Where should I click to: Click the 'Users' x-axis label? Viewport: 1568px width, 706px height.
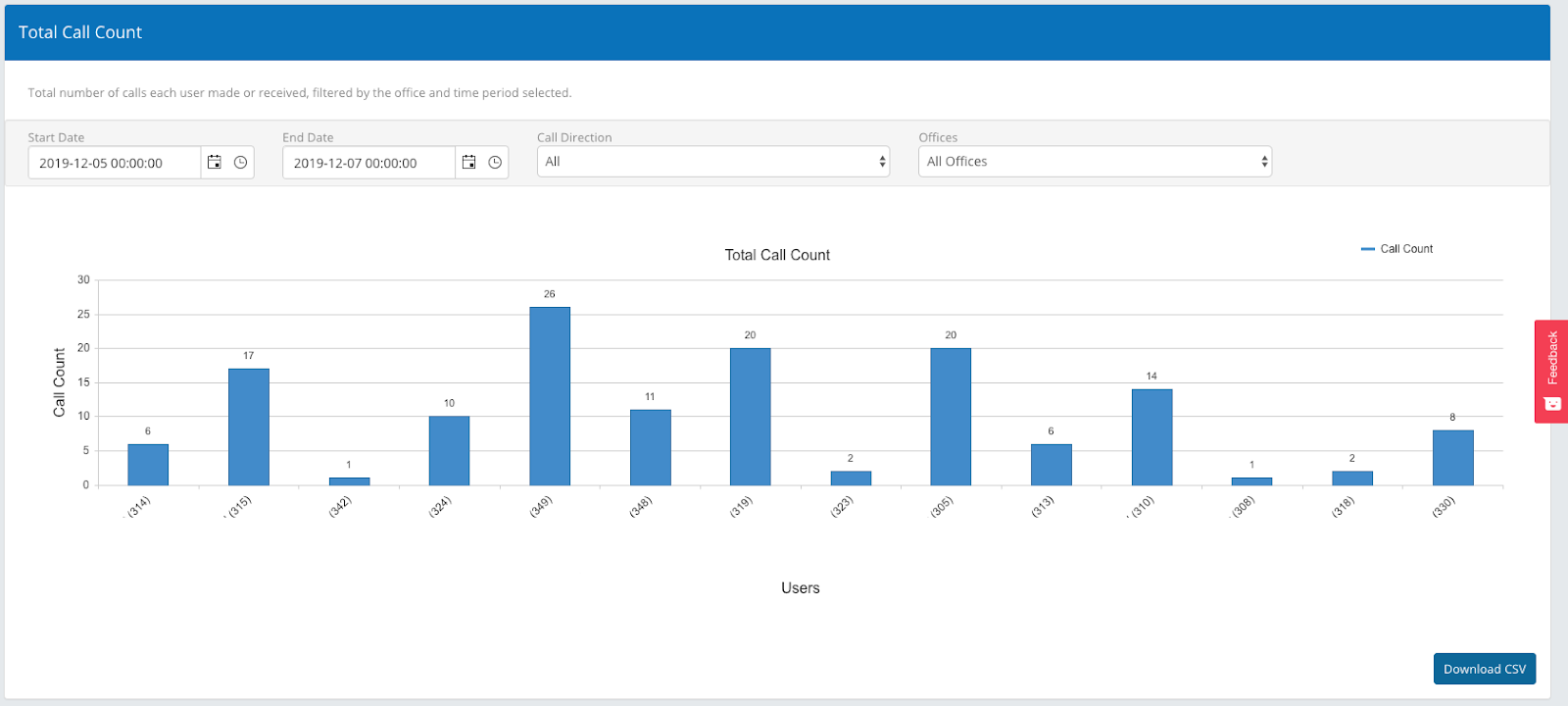tap(801, 588)
